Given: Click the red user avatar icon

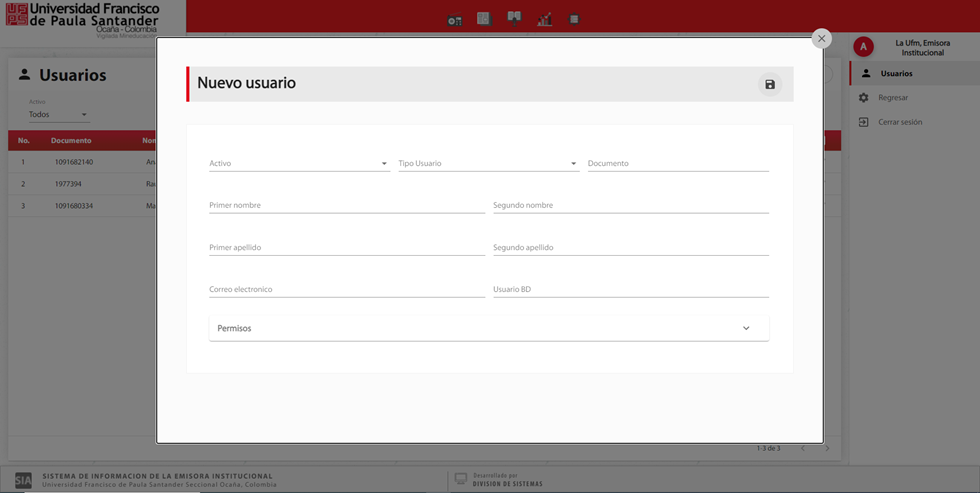Looking at the screenshot, I should coord(863,47).
